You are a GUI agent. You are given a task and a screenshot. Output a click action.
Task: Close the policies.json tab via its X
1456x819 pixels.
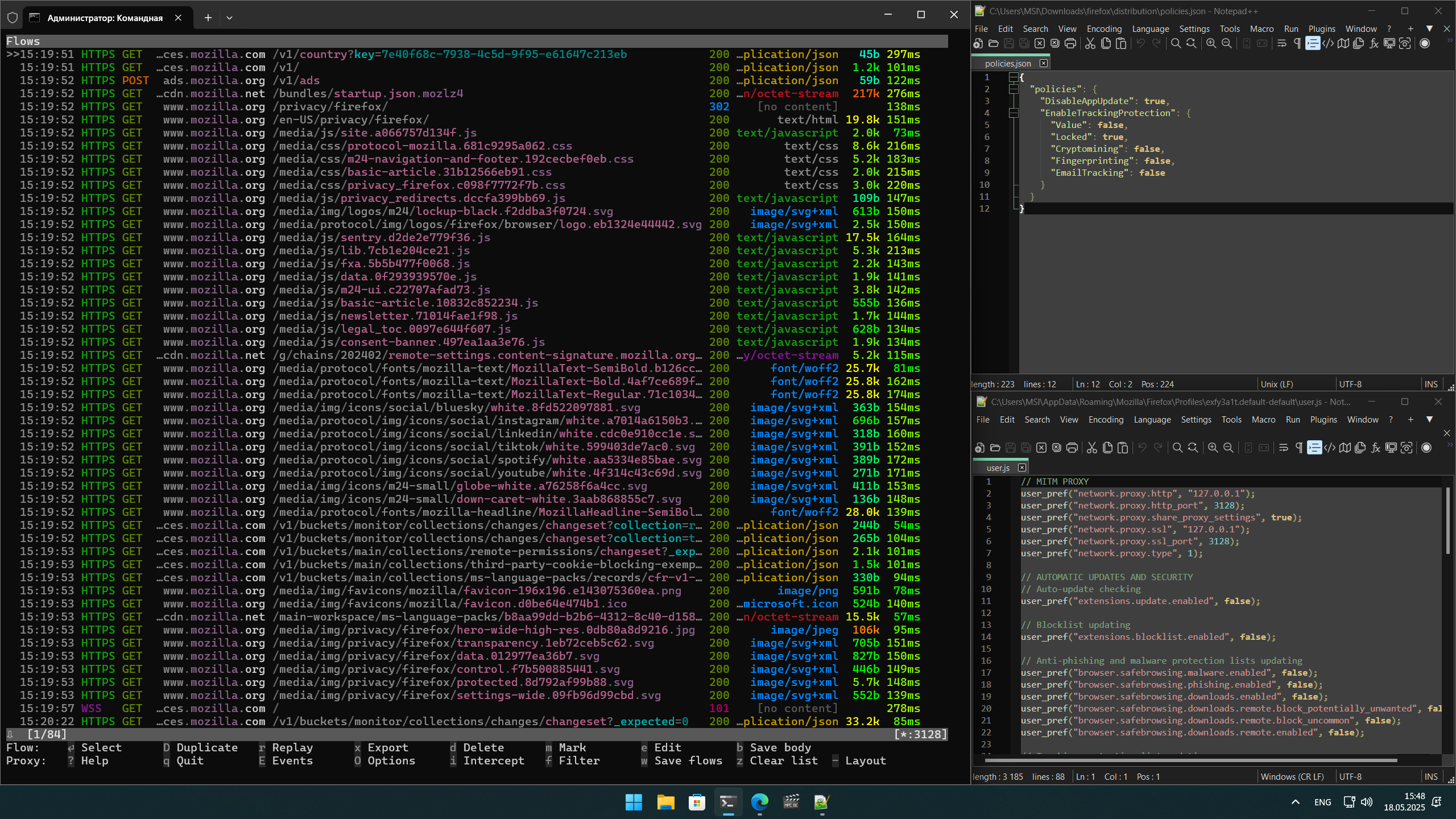pyautogui.click(x=1043, y=63)
